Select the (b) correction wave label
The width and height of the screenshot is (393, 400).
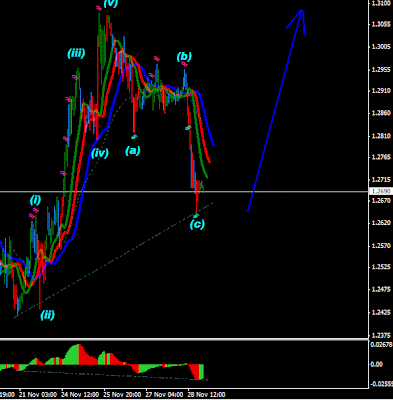tap(184, 56)
